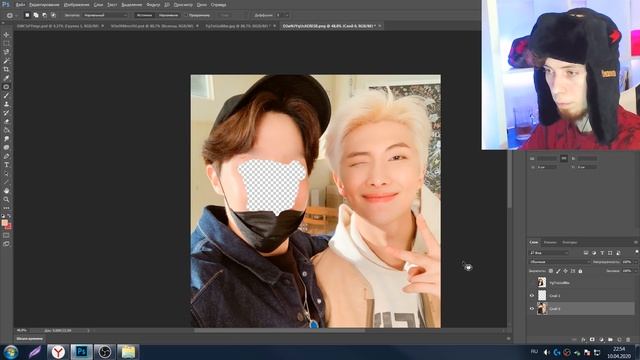
Task: Toggle layer filtering switch on or off
Action: pyautogui.click(x=637, y=252)
